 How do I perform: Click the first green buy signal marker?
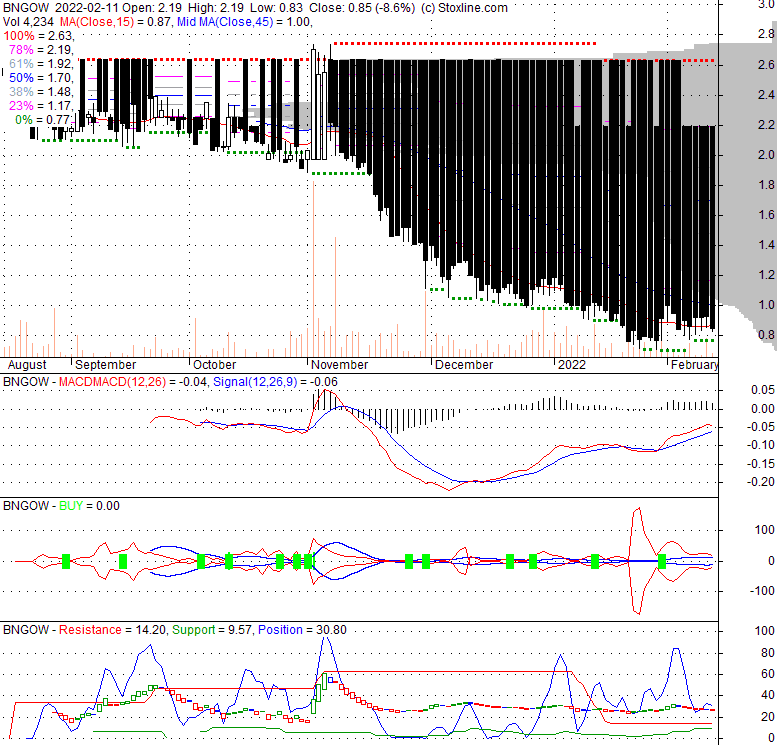66,561
